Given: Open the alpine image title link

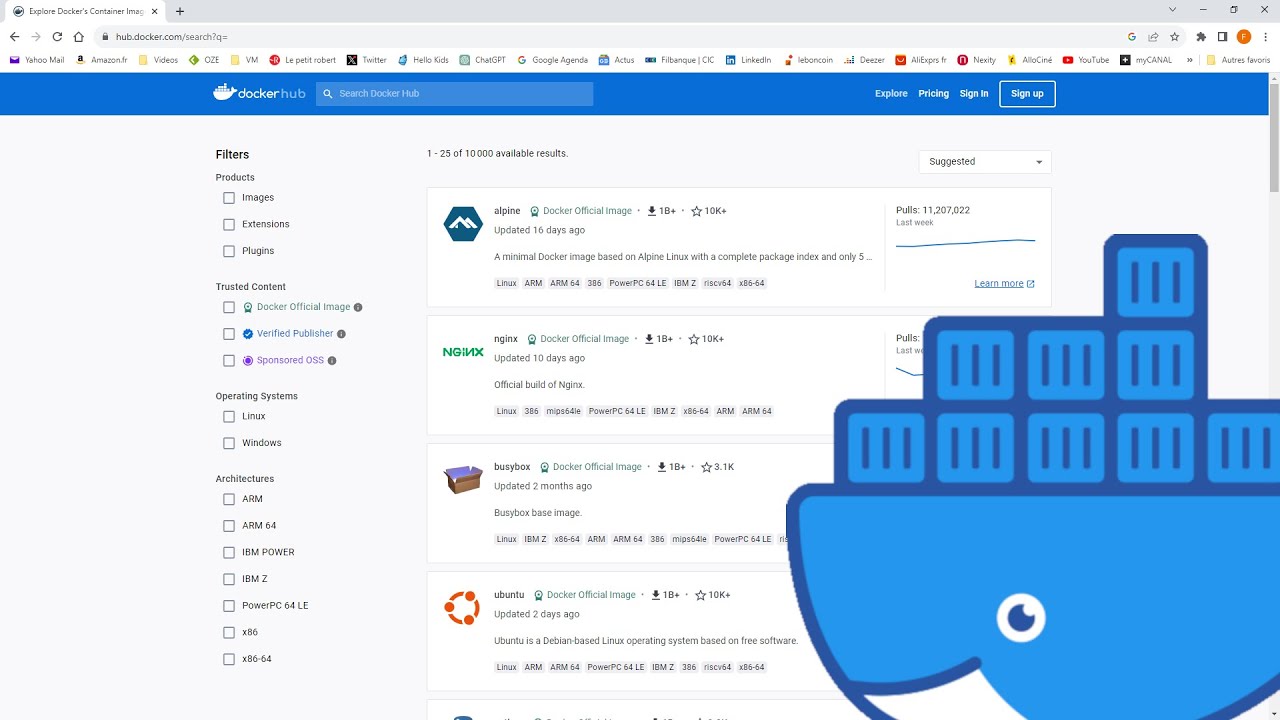Looking at the screenshot, I should [507, 211].
